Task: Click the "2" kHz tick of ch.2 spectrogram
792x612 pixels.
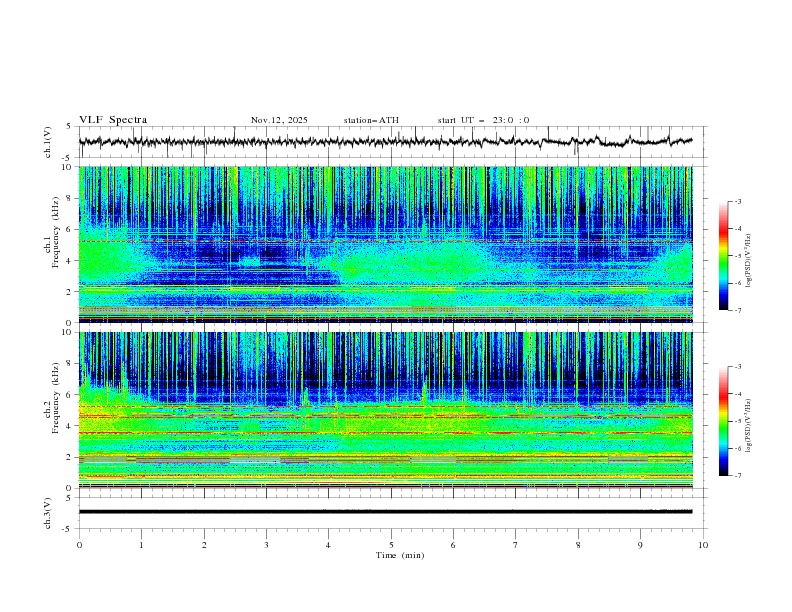Action: [71, 457]
